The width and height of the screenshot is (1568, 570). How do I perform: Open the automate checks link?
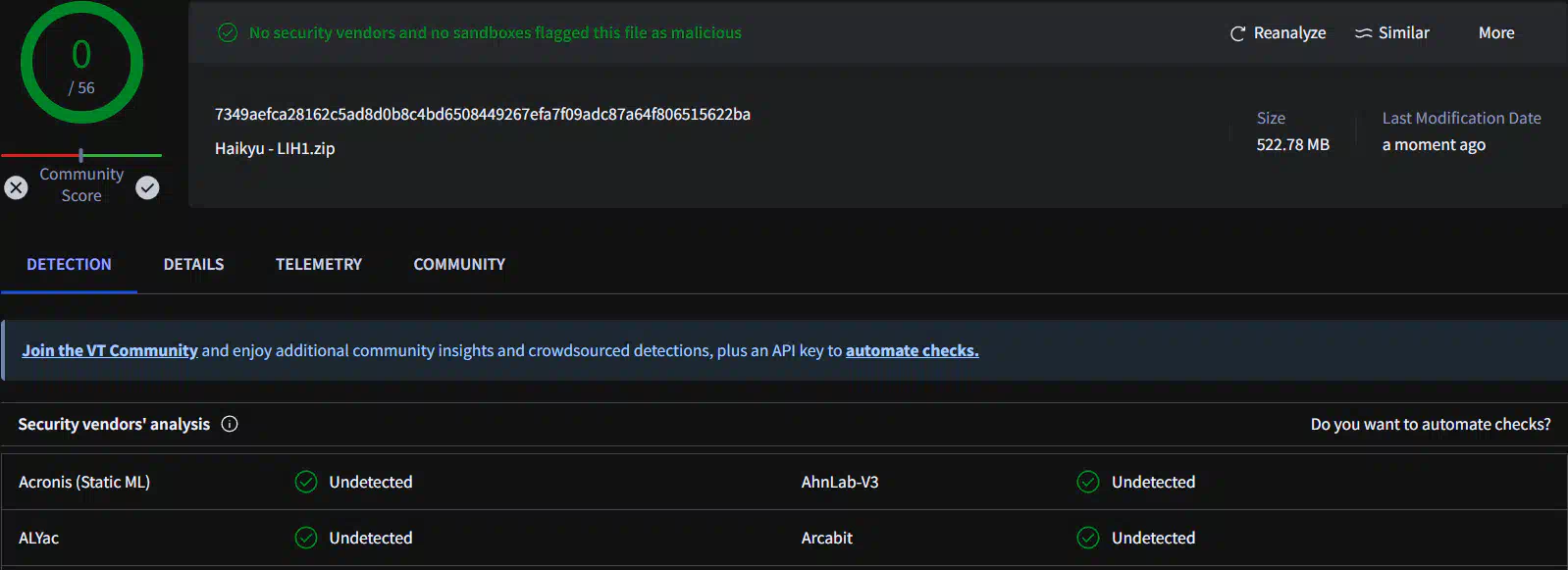(x=912, y=350)
